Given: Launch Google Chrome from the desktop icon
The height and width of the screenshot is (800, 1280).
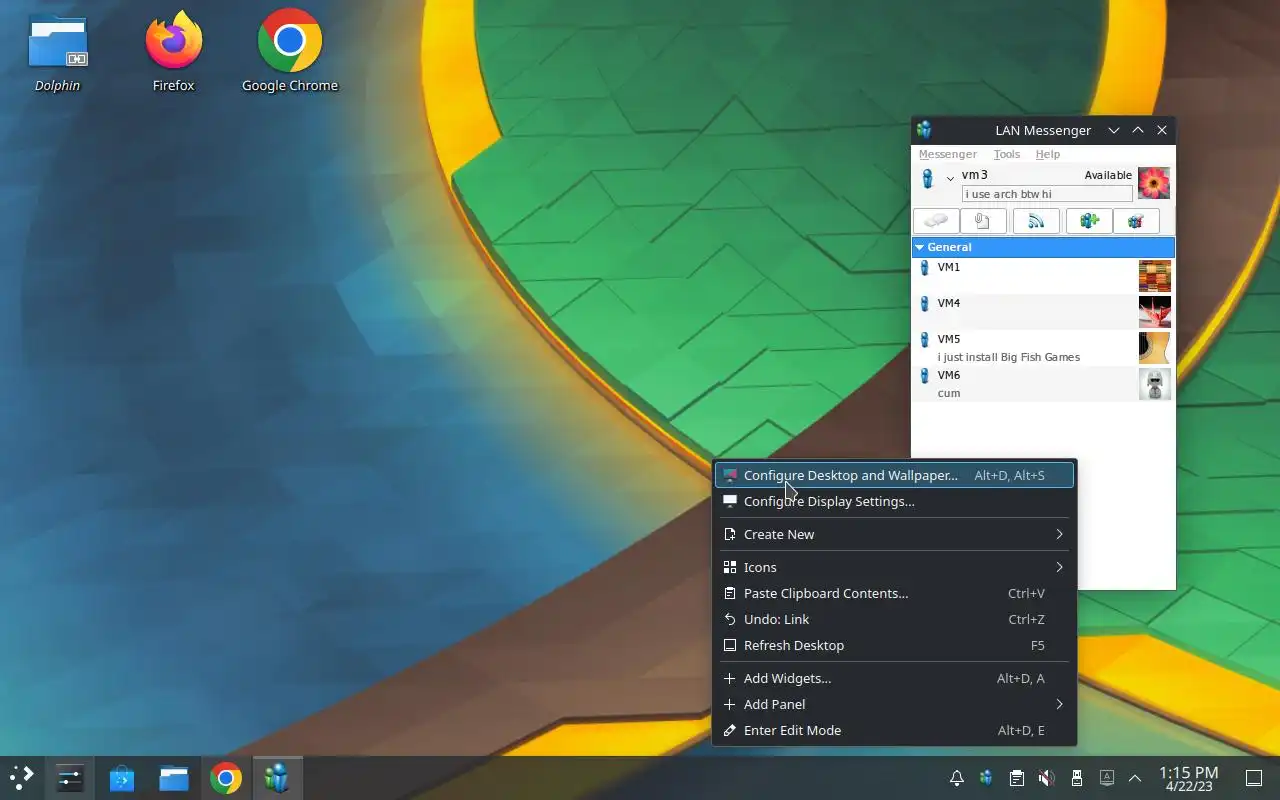Looking at the screenshot, I should [x=290, y=51].
